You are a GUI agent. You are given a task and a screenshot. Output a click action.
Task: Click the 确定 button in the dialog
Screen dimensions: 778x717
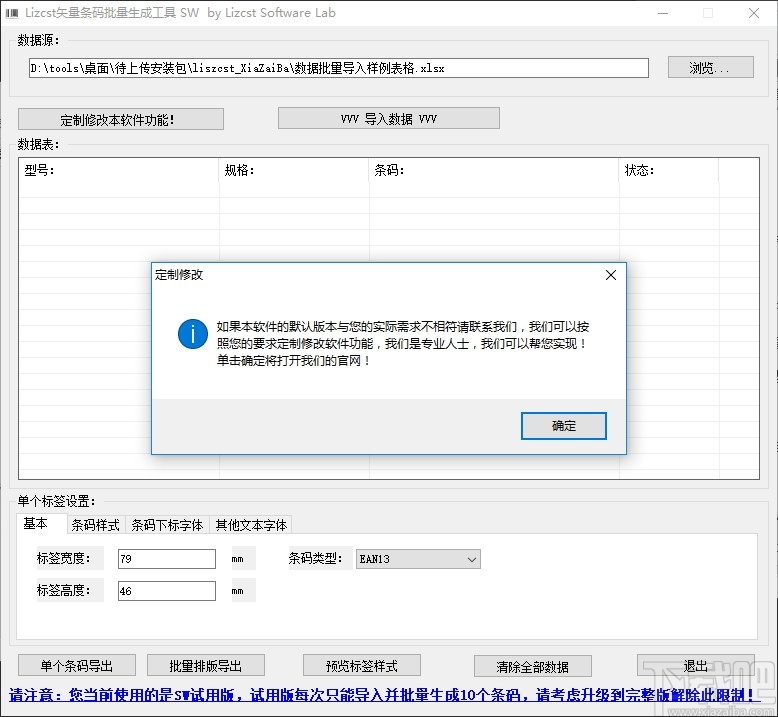click(x=563, y=426)
